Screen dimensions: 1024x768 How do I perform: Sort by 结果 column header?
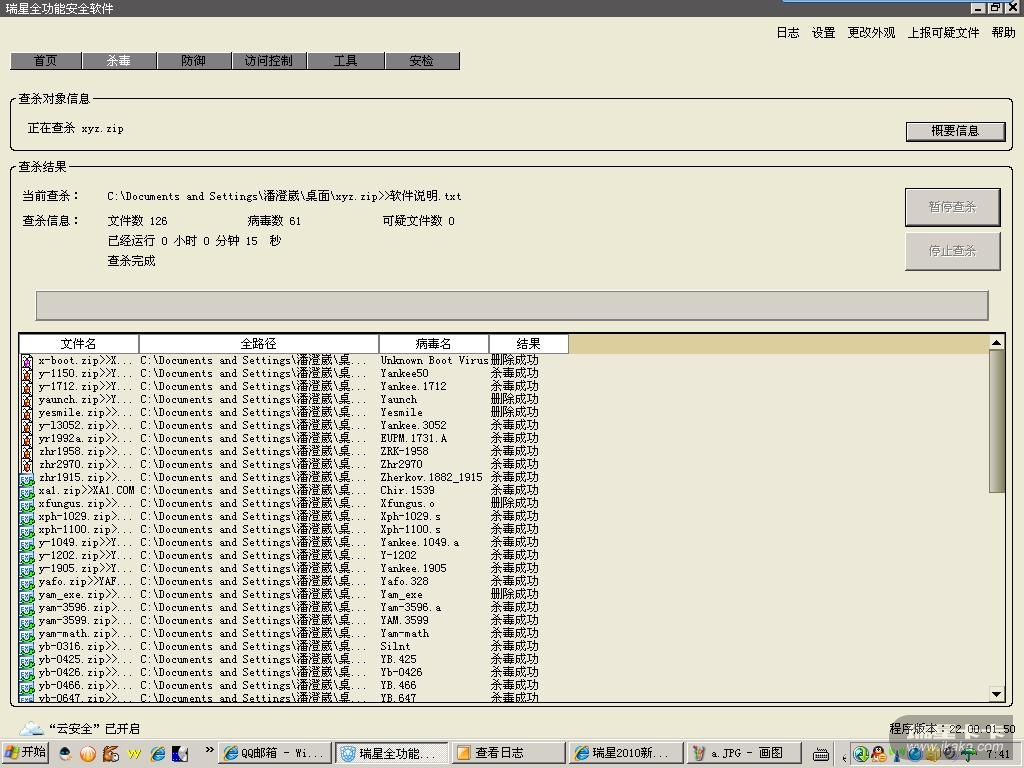coord(528,344)
